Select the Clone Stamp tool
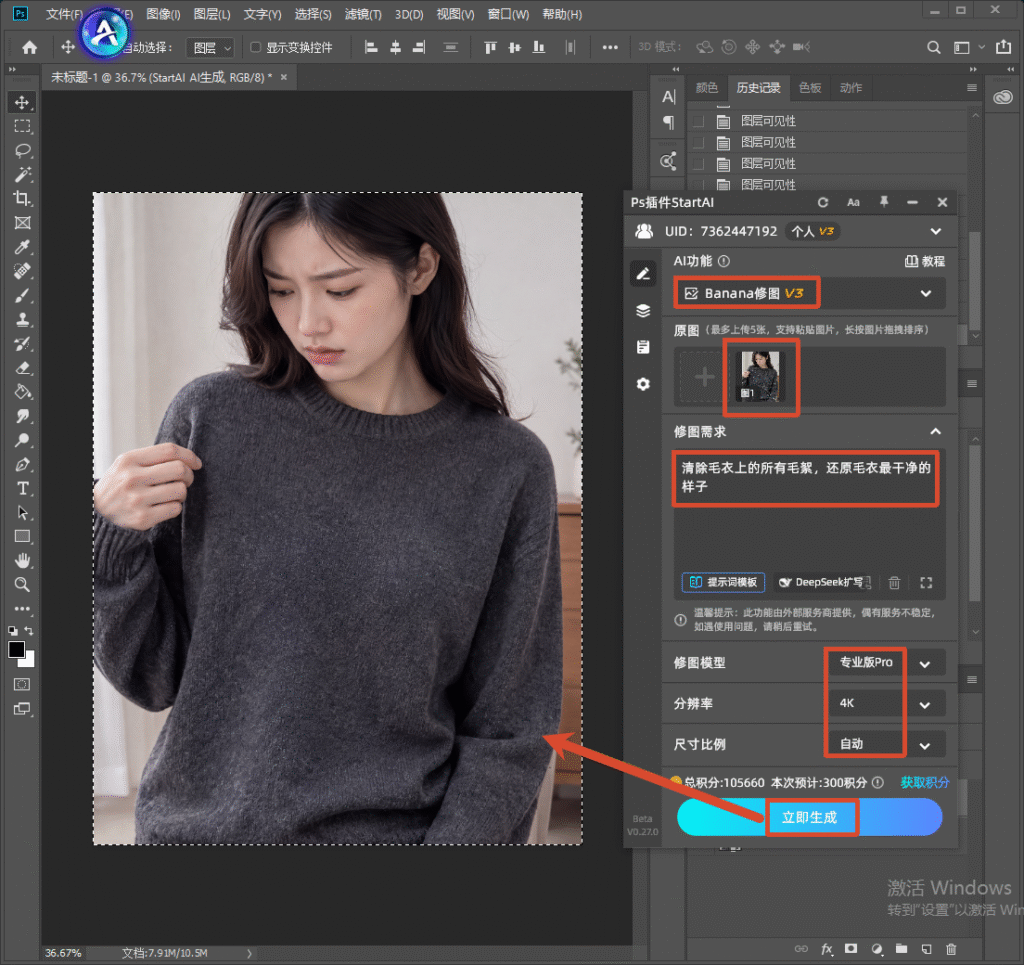The width and height of the screenshot is (1024, 965). tap(22, 319)
